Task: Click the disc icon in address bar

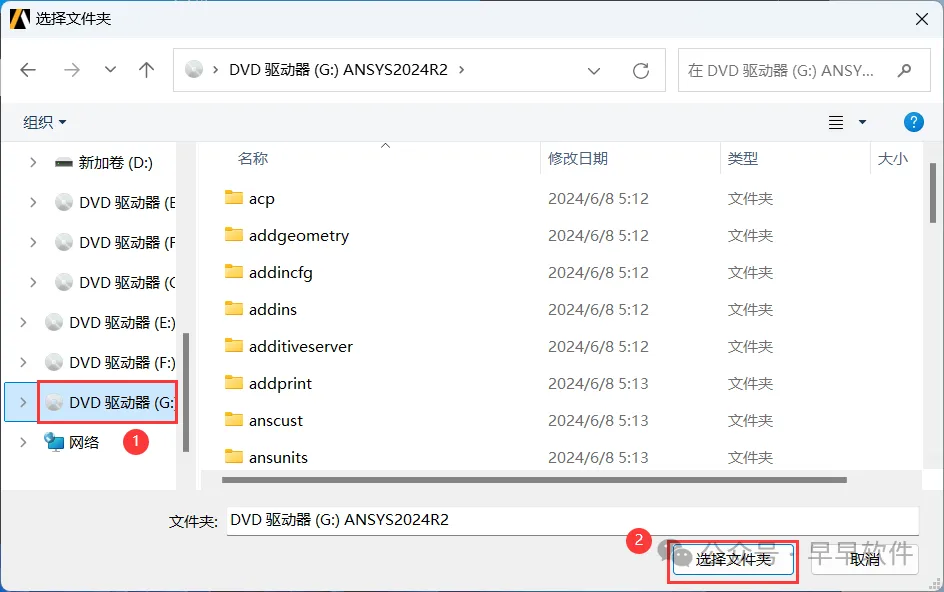Action: point(194,70)
